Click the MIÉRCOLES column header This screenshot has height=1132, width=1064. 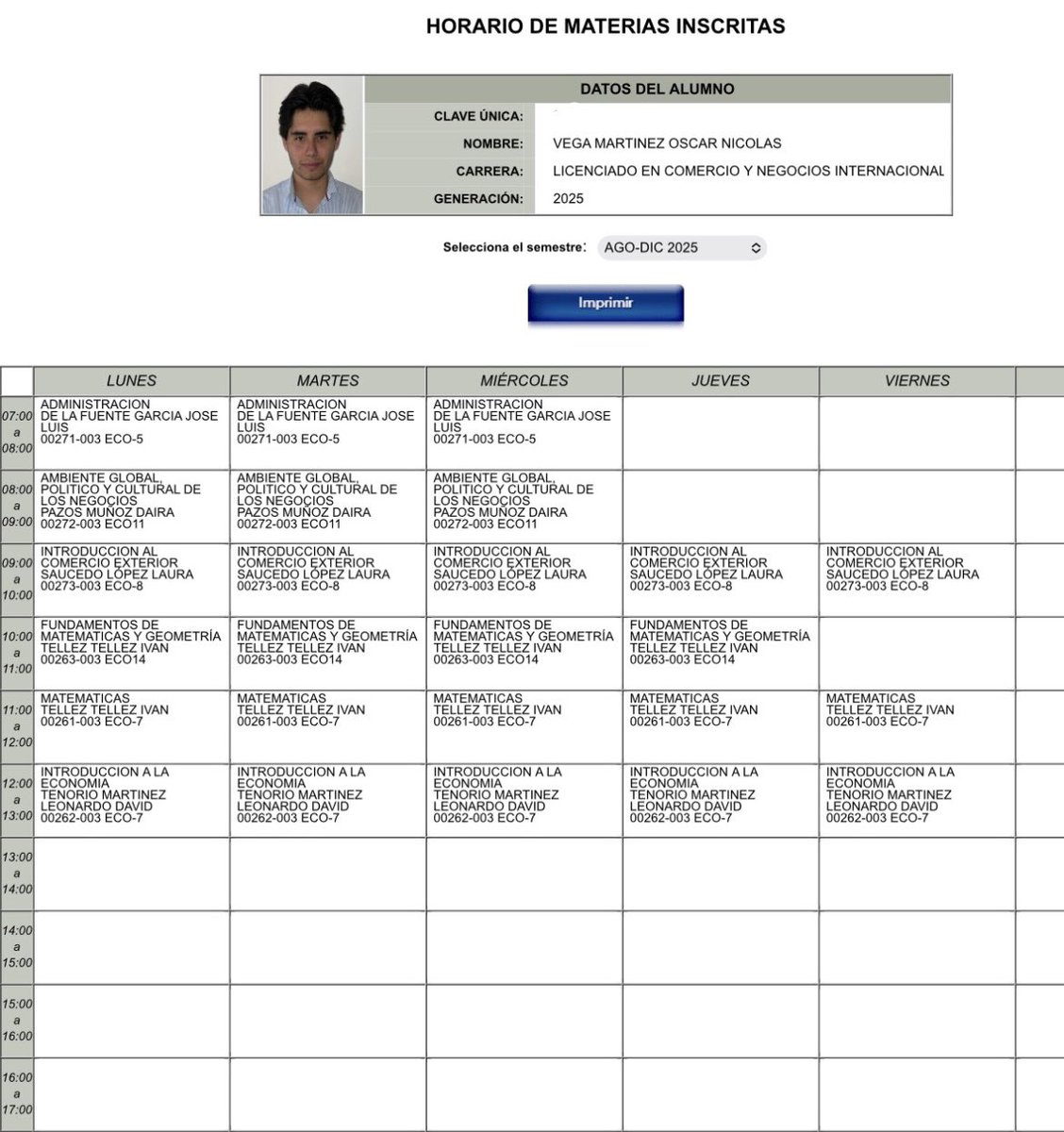click(525, 381)
